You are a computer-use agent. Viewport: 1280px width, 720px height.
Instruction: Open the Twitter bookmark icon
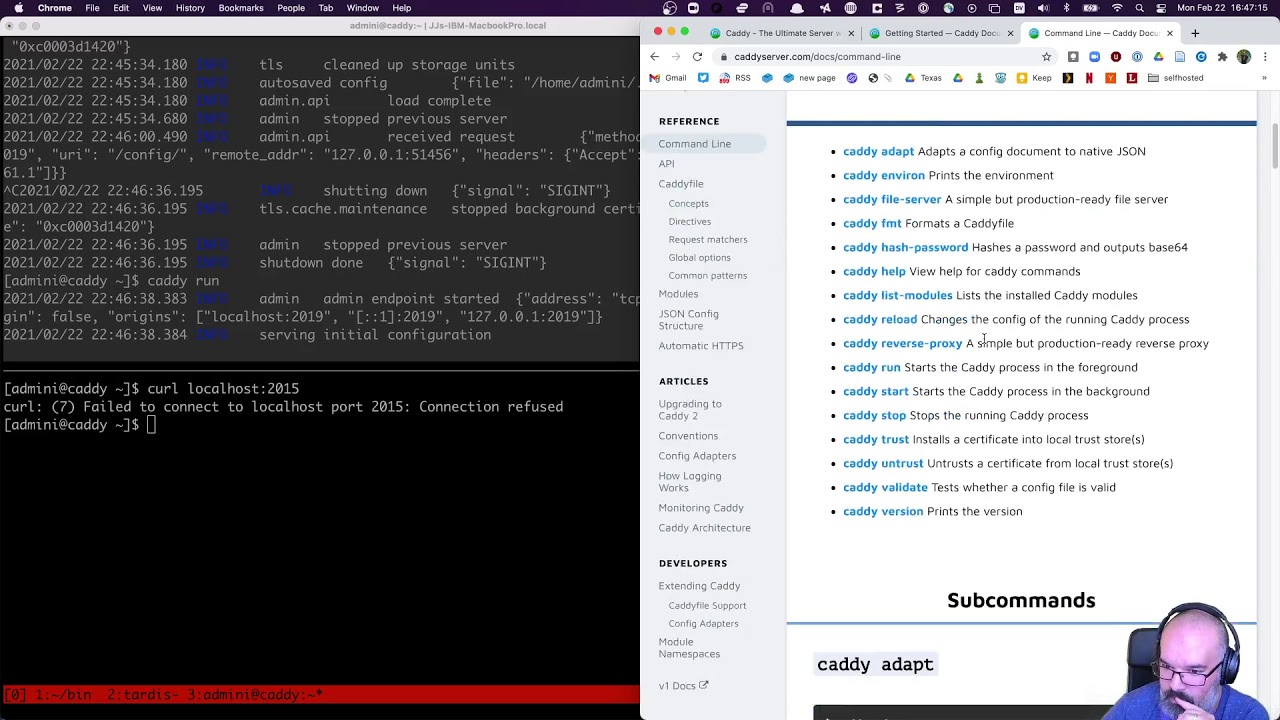[x=703, y=78]
